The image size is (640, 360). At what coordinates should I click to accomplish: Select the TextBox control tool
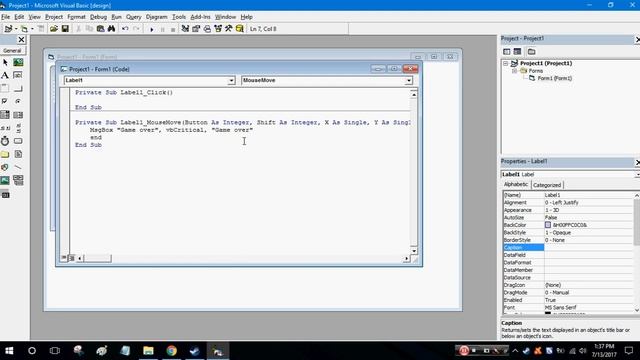[18, 76]
